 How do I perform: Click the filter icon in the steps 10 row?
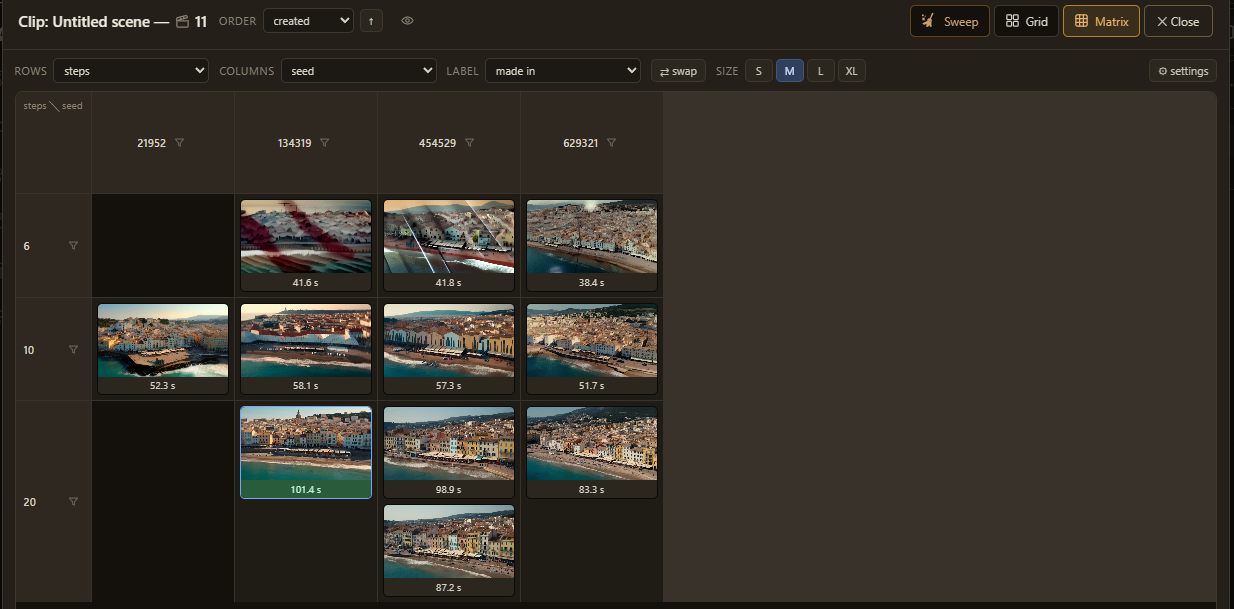[x=73, y=350]
